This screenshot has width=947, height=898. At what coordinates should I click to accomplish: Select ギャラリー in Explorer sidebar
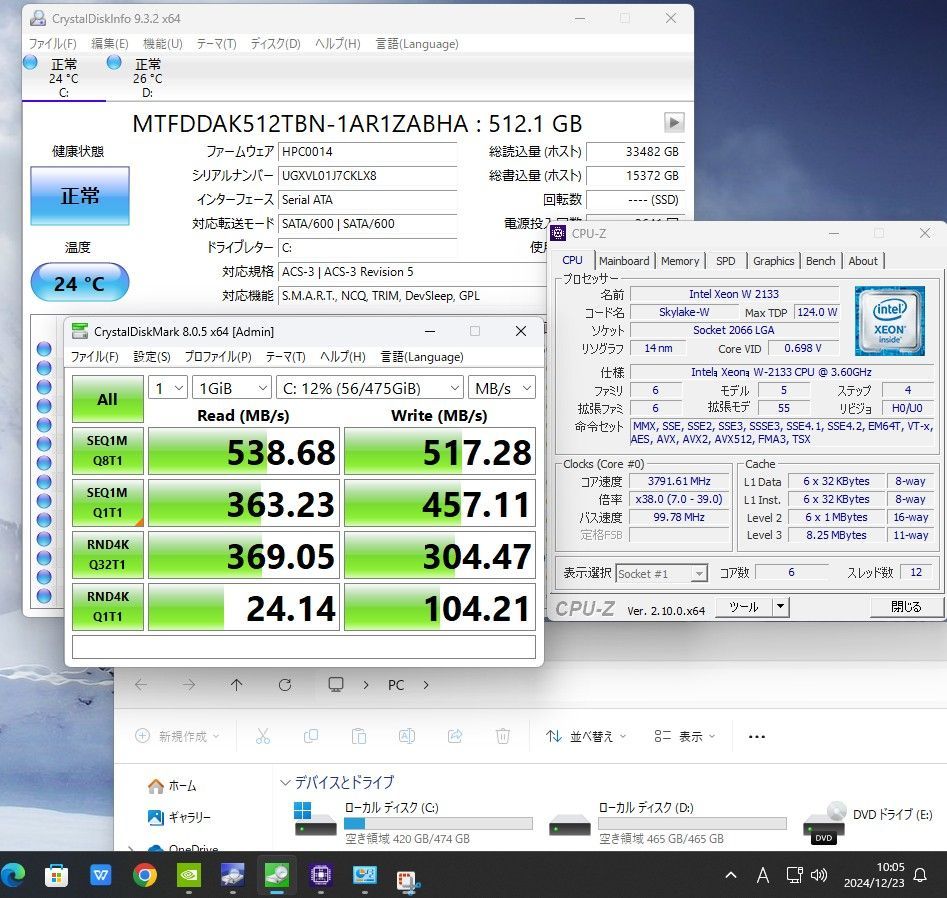pos(179,817)
